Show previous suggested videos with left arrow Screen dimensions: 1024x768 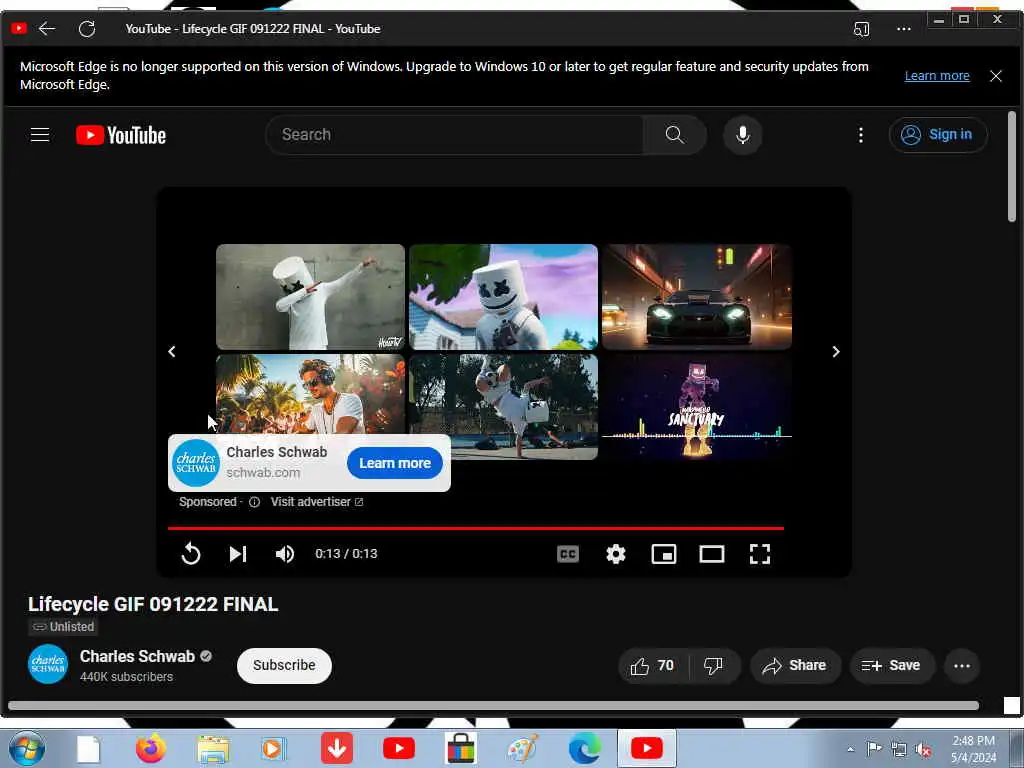(172, 351)
